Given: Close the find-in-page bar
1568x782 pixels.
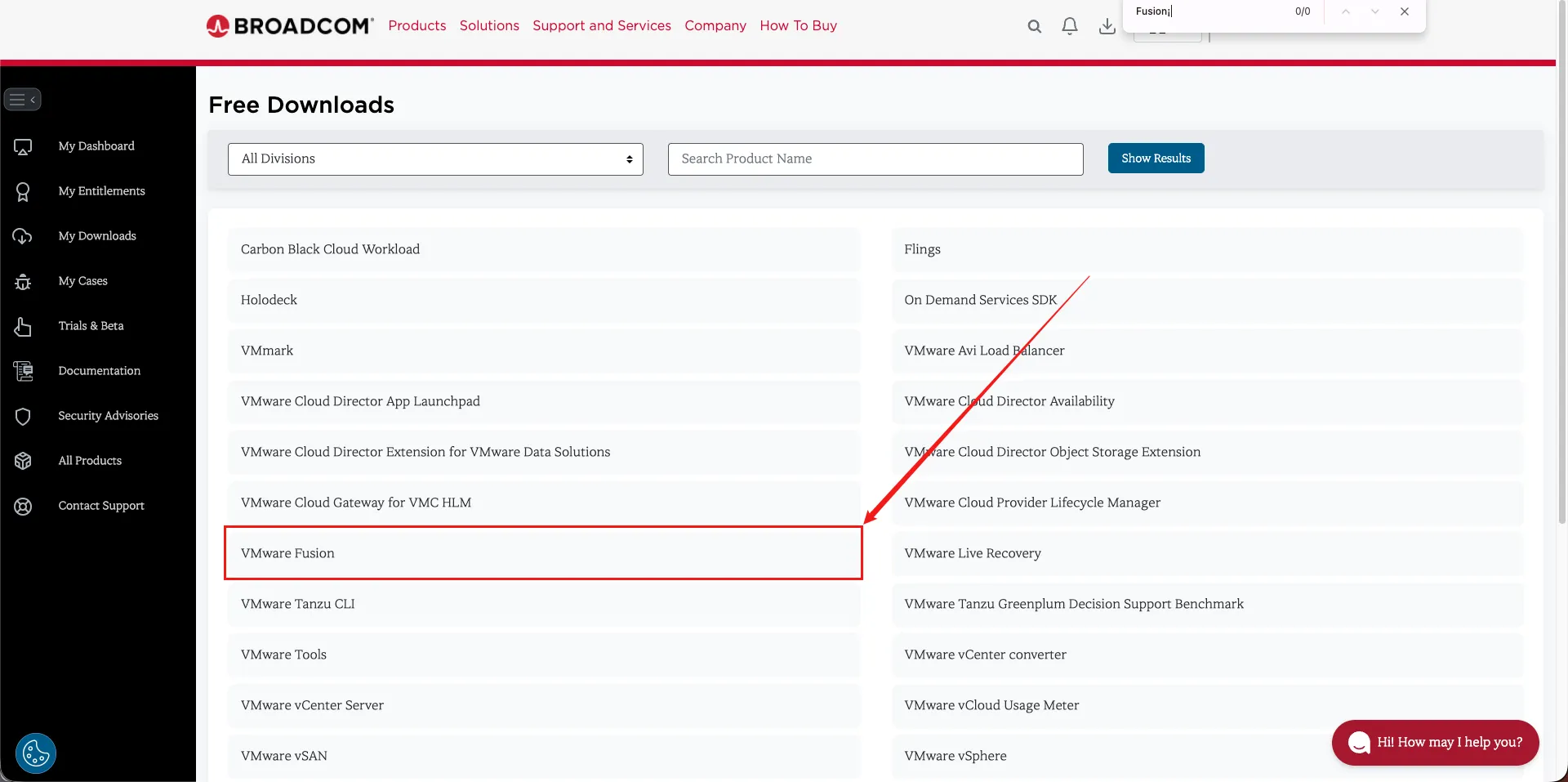Looking at the screenshot, I should [1404, 11].
